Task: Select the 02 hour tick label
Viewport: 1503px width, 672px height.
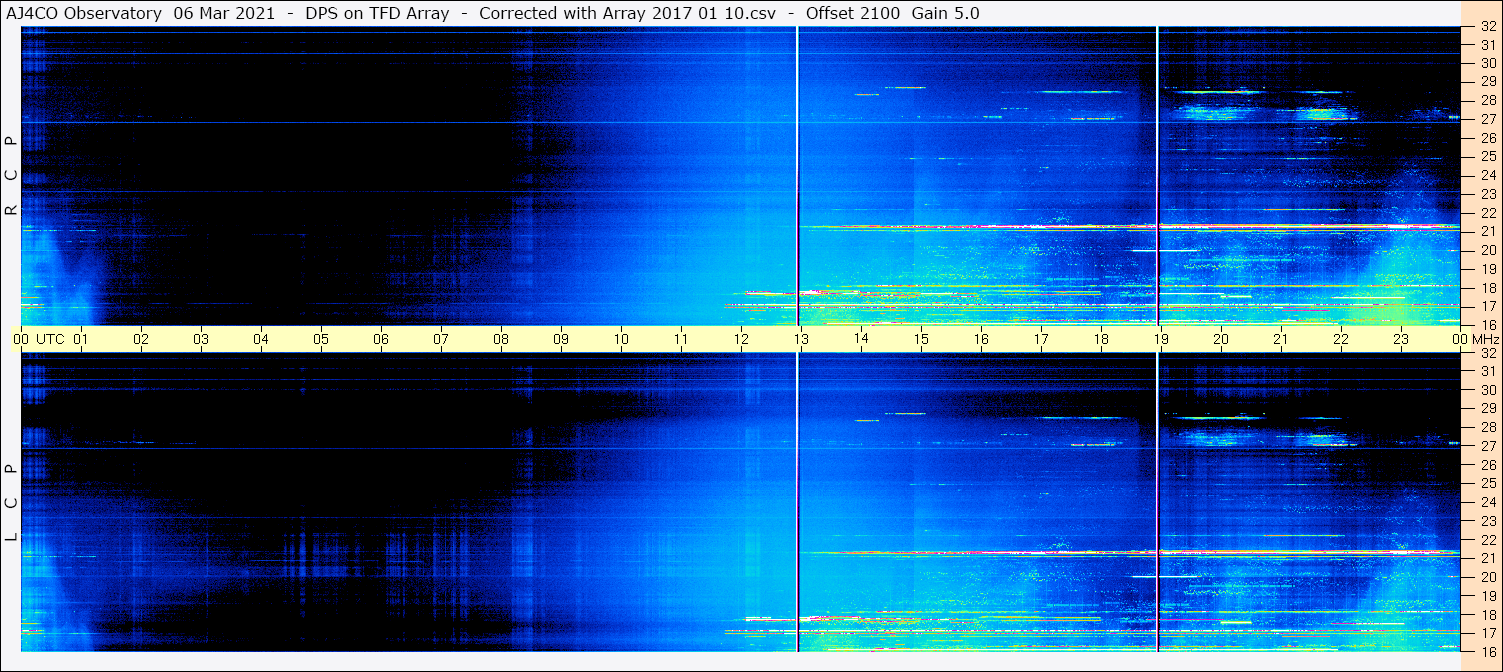Action: pos(141,339)
